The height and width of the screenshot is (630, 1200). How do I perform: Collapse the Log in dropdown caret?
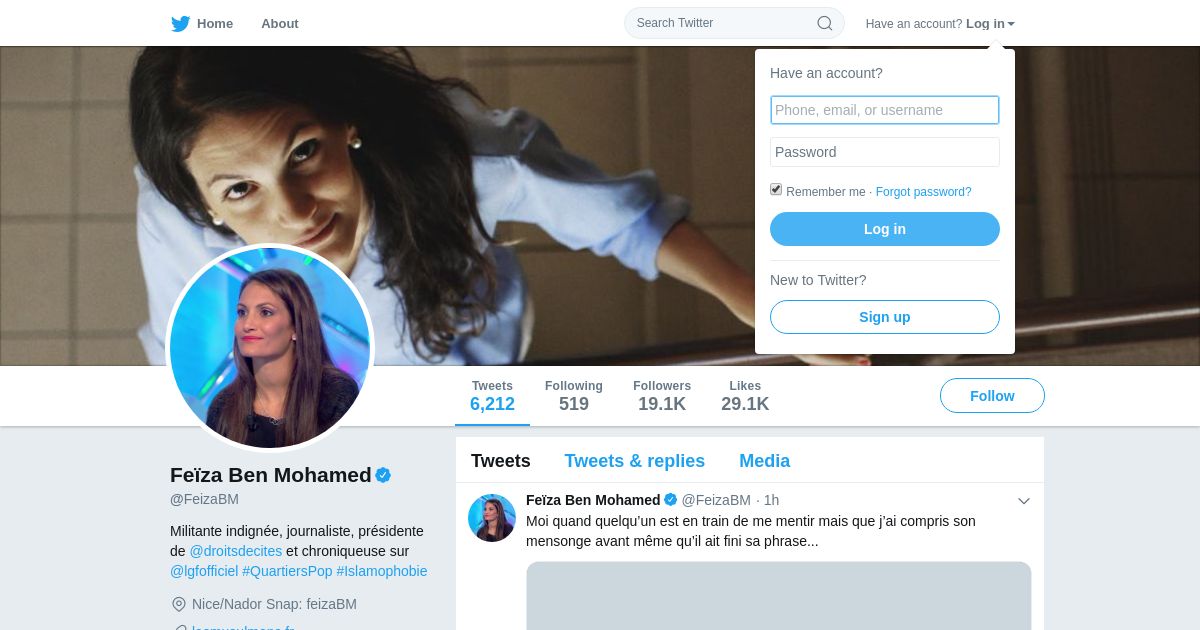(1011, 24)
